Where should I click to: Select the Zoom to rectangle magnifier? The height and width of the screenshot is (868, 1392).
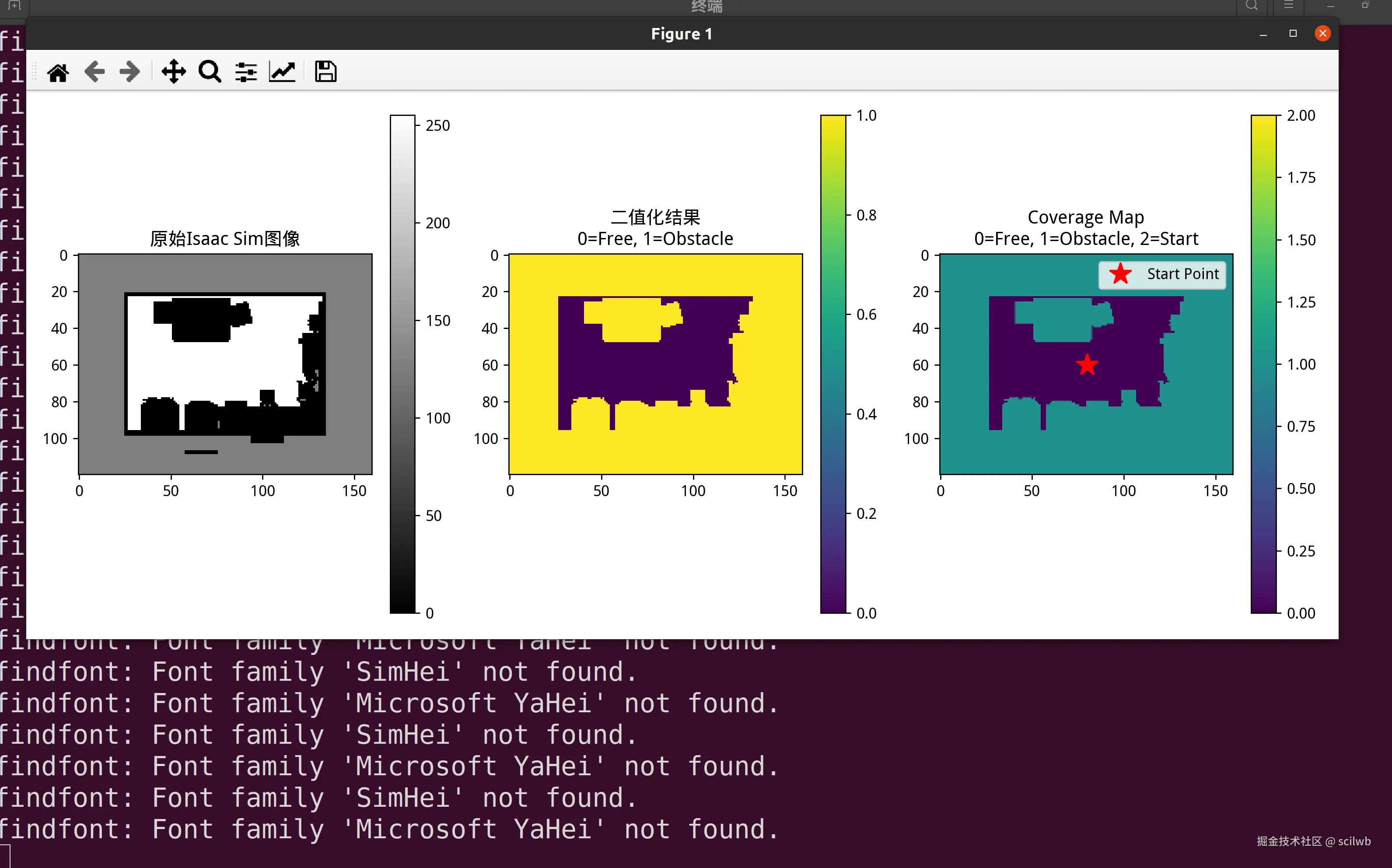[210, 72]
